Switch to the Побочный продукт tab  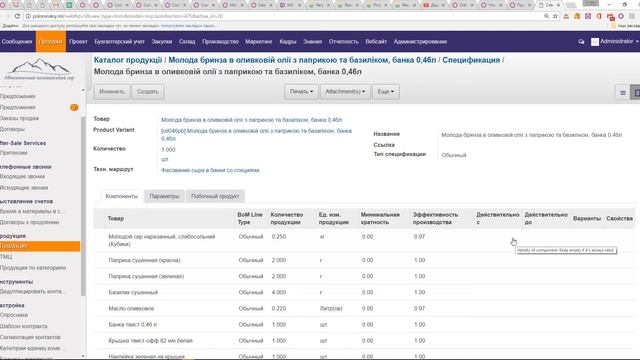tap(215, 196)
